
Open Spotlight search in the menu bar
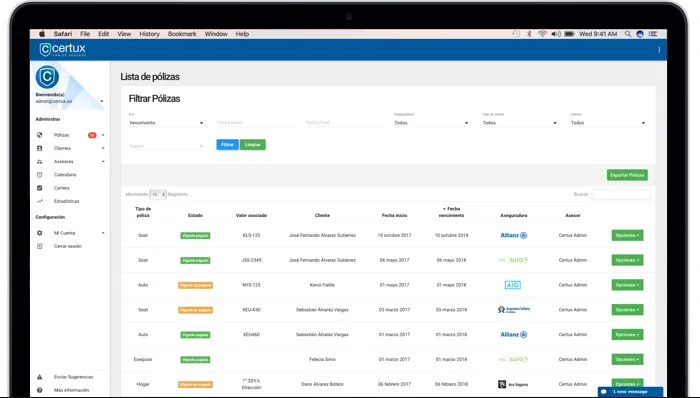point(628,34)
